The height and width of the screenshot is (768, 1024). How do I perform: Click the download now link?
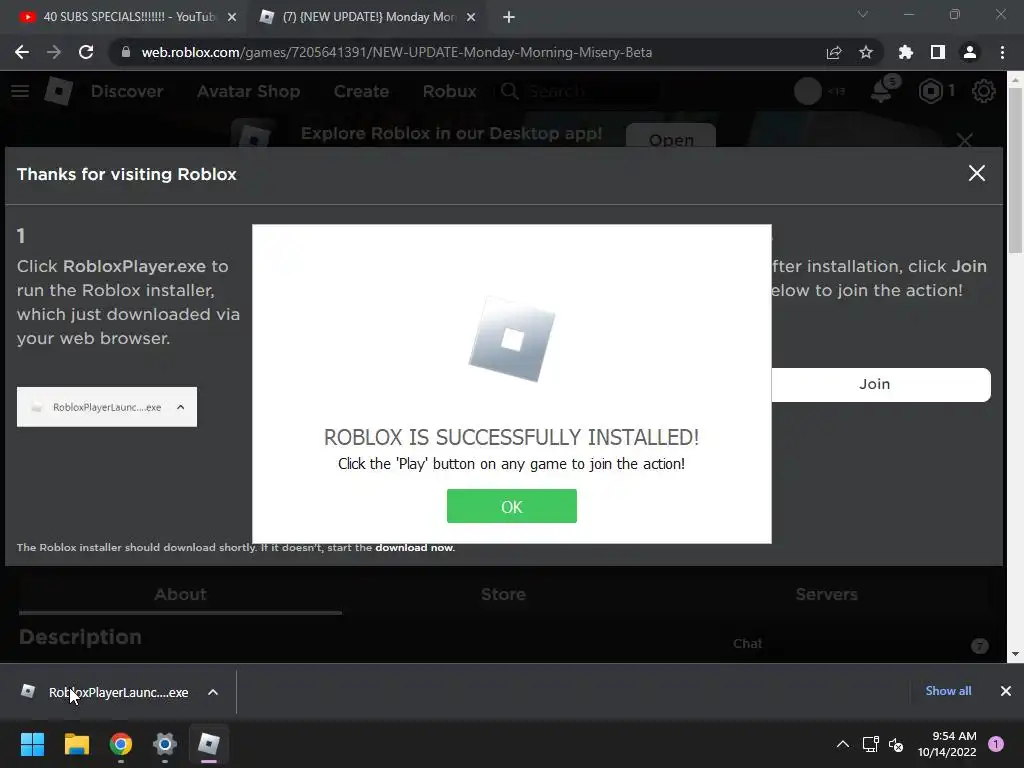pos(414,547)
